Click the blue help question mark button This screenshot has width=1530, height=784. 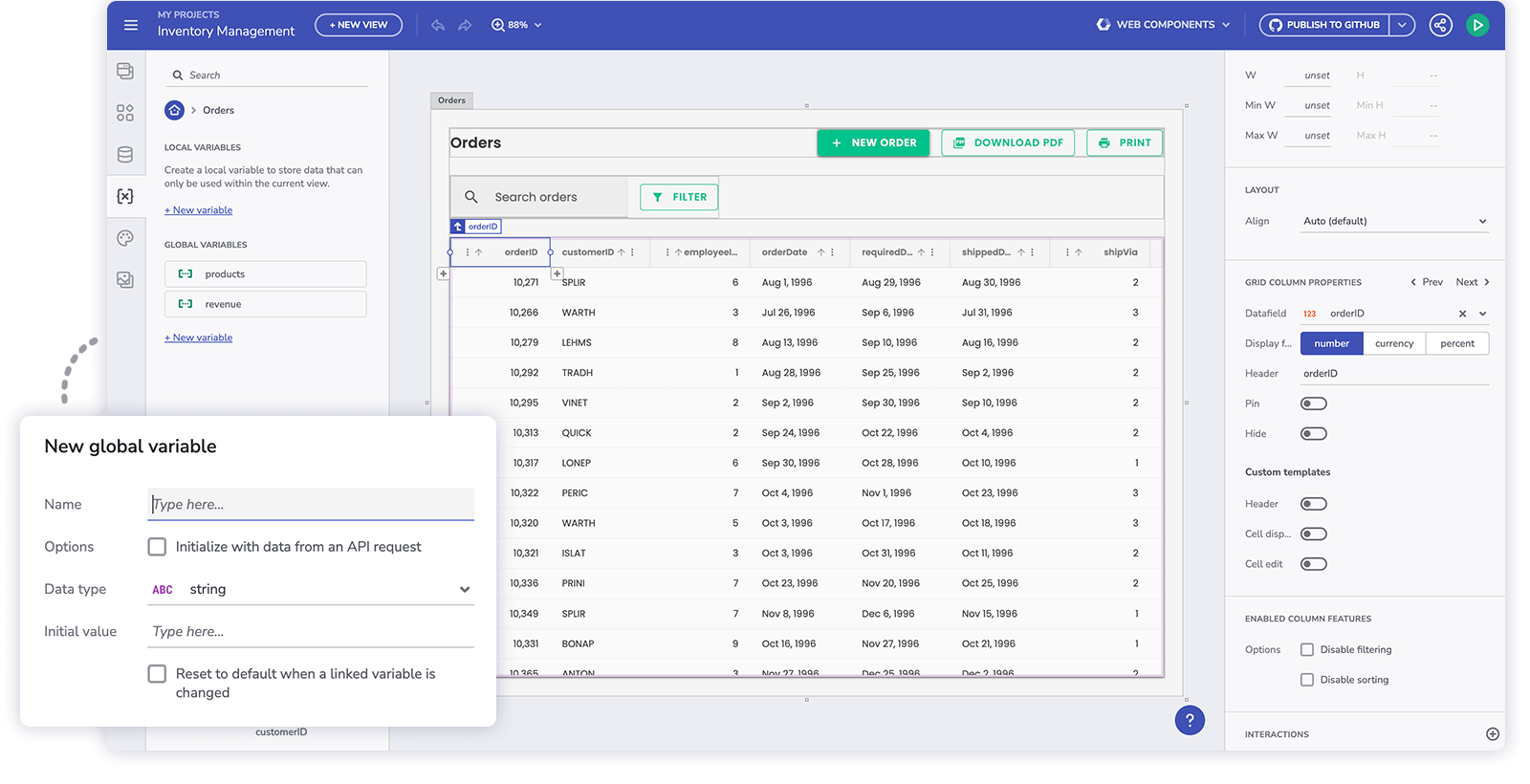(1189, 721)
